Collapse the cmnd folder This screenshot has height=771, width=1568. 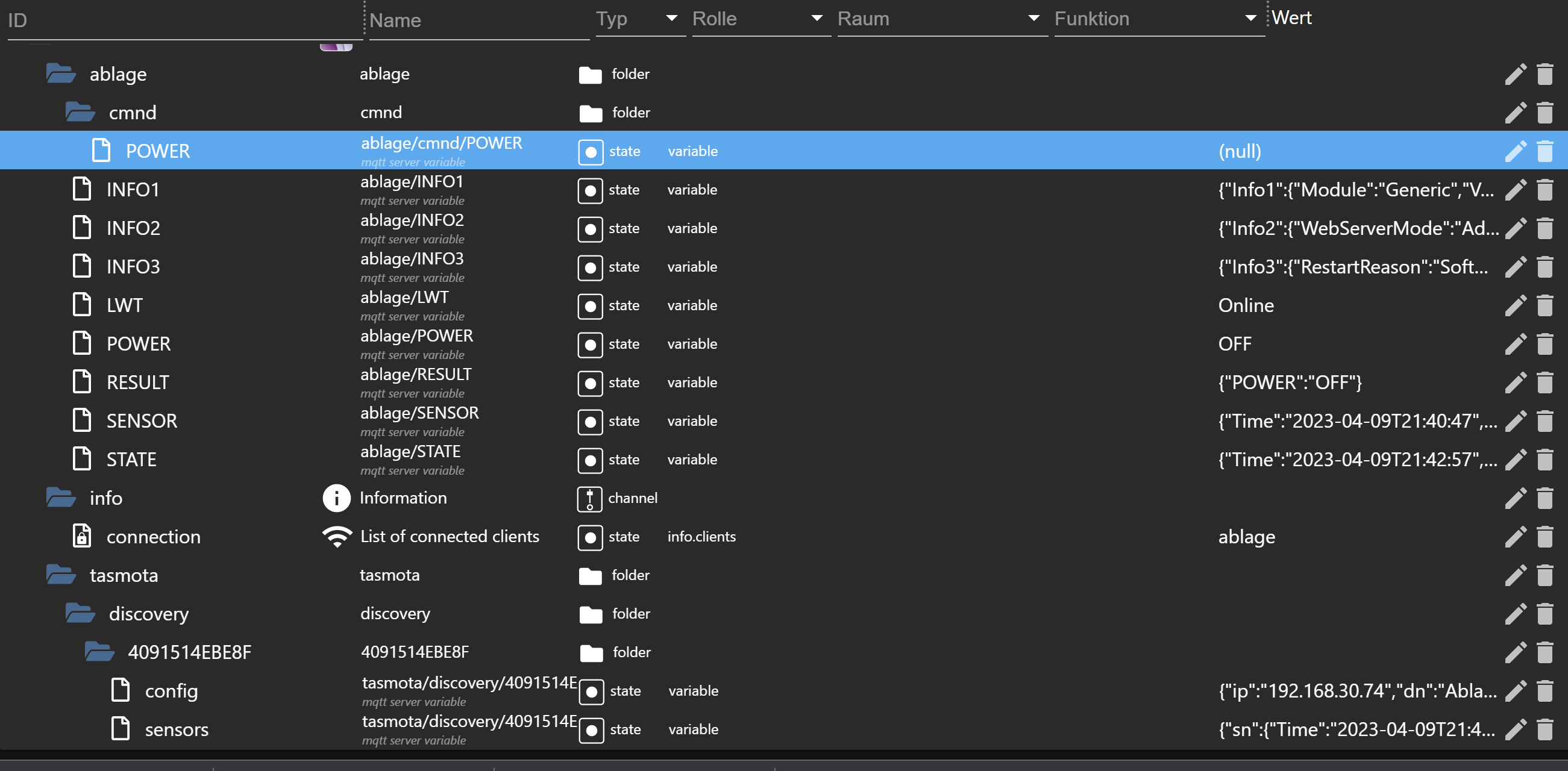[80, 113]
